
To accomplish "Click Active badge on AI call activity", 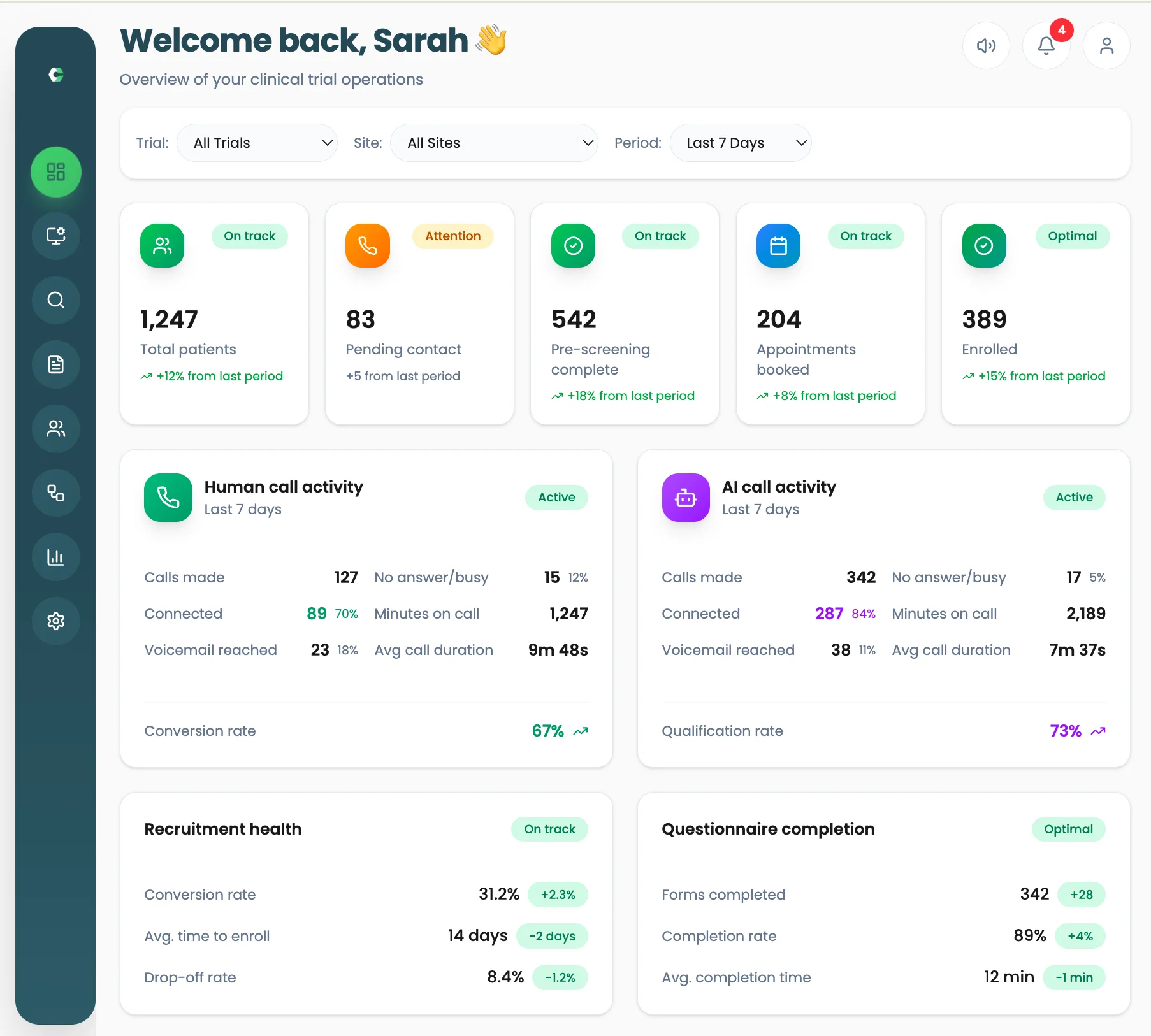I will coord(1074,498).
